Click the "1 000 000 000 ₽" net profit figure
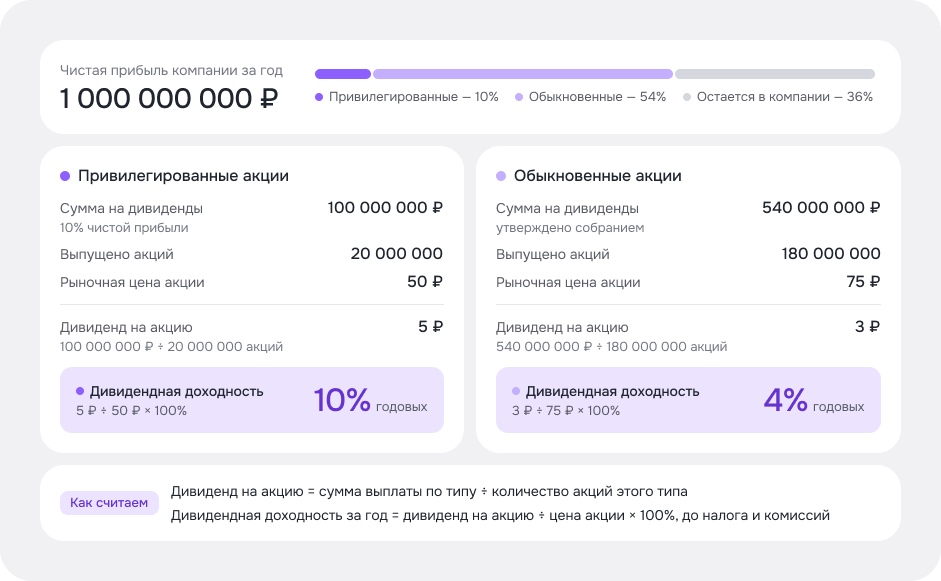The image size is (941, 581). [169, 98]
